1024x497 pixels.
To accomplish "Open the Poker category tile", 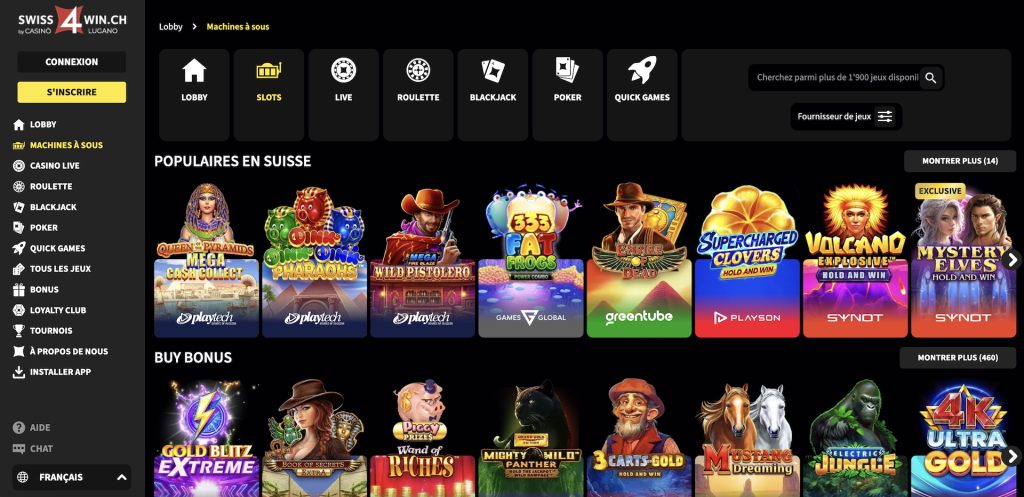I will pyautogui.click(x=568, y=95).
